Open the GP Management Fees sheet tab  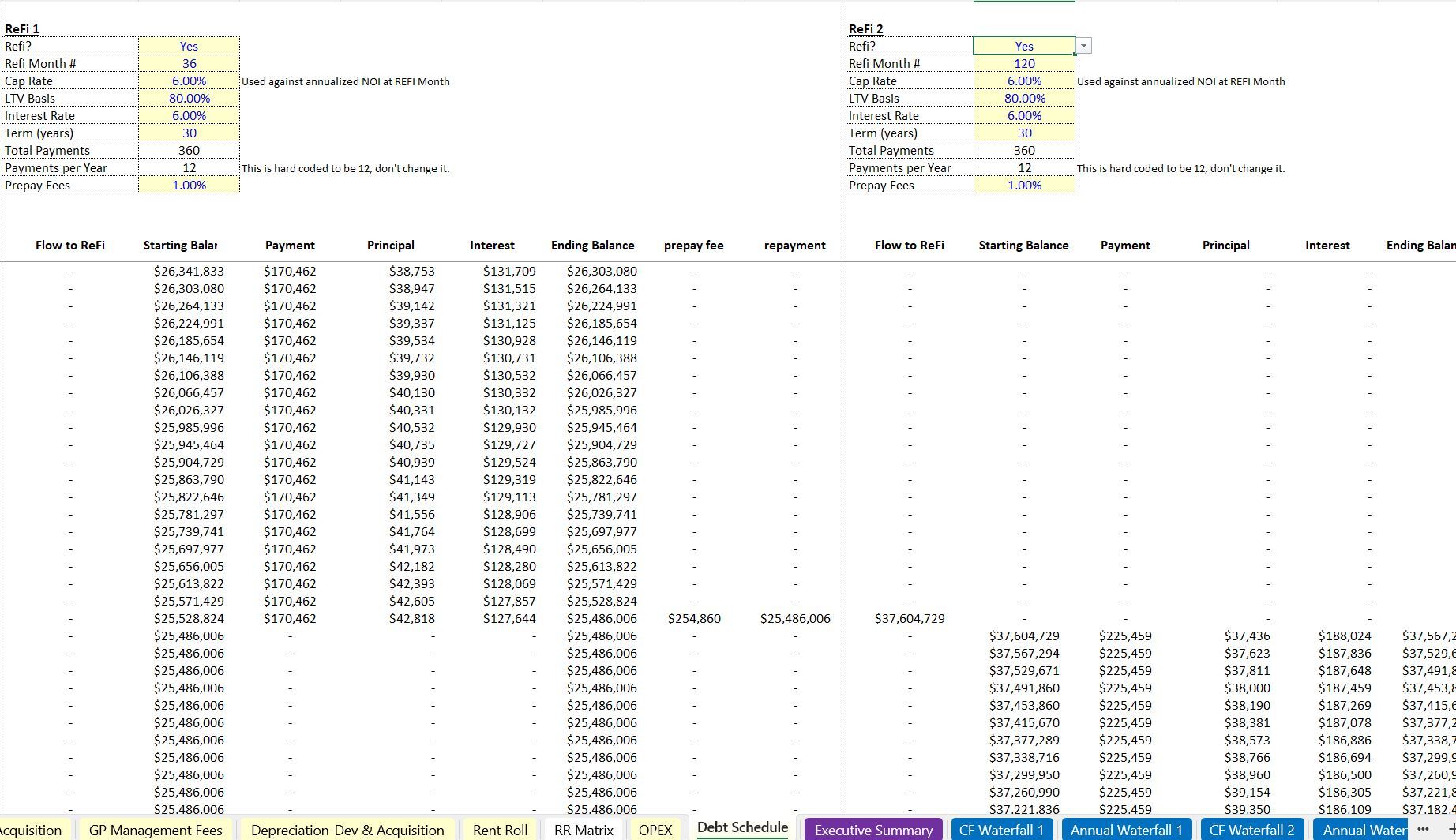click(156, 830)
